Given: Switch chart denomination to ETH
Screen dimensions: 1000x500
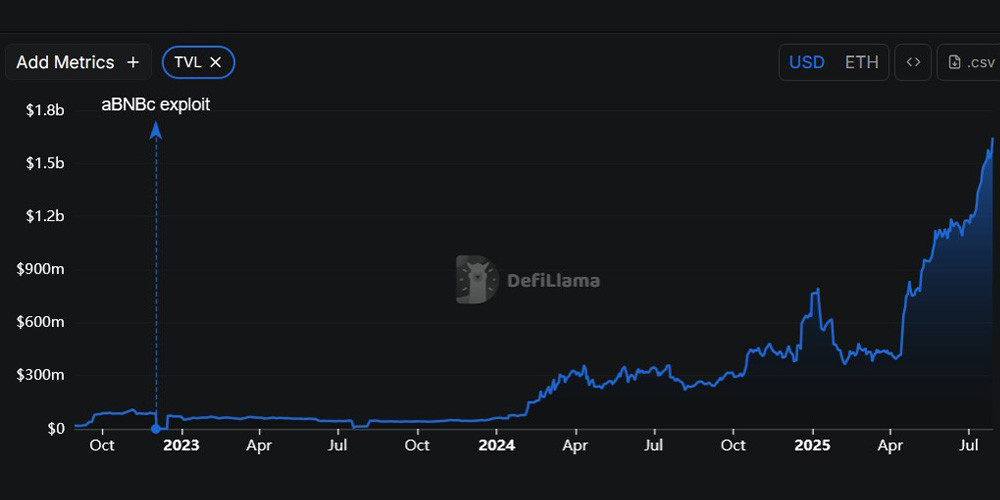Looking at the screenshot, I should click(x=861, y=62).
